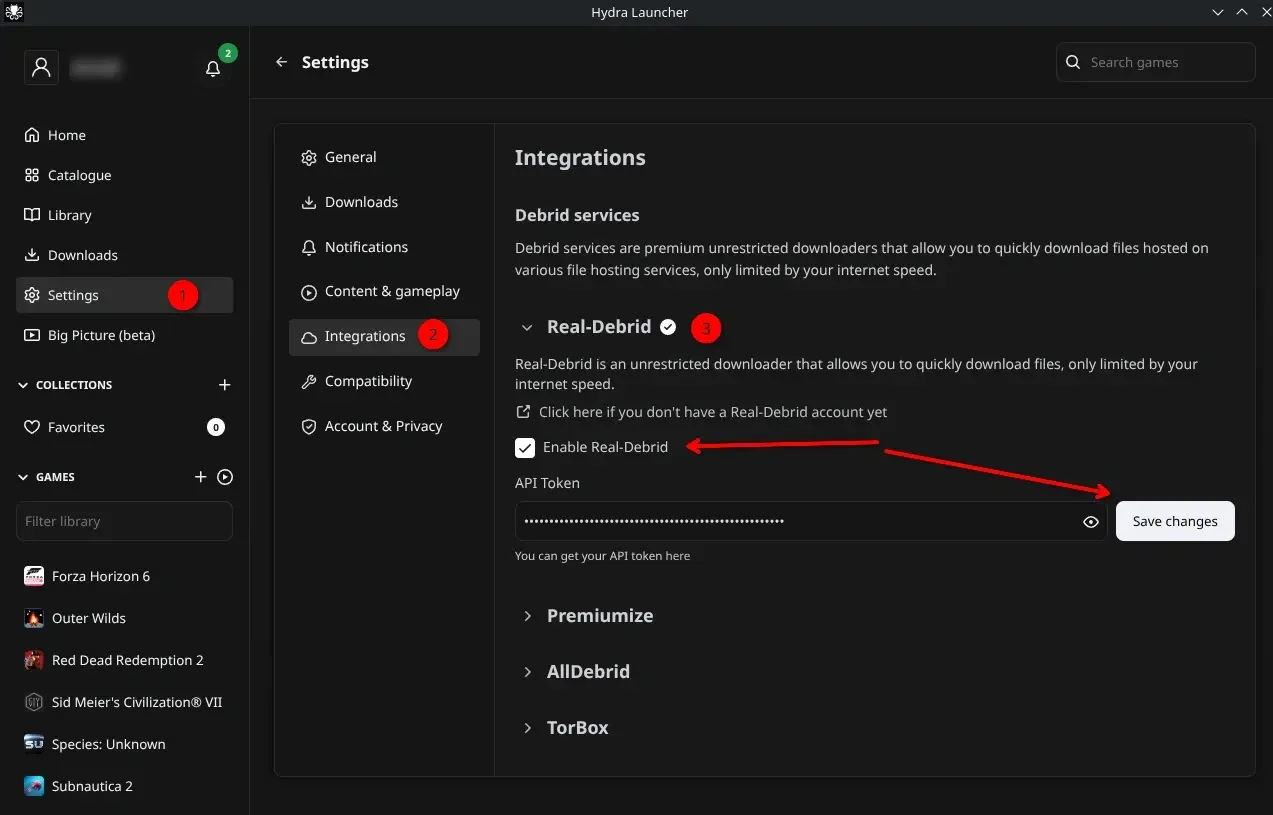Collapse the Real-Debrid section

pos(527,327)
